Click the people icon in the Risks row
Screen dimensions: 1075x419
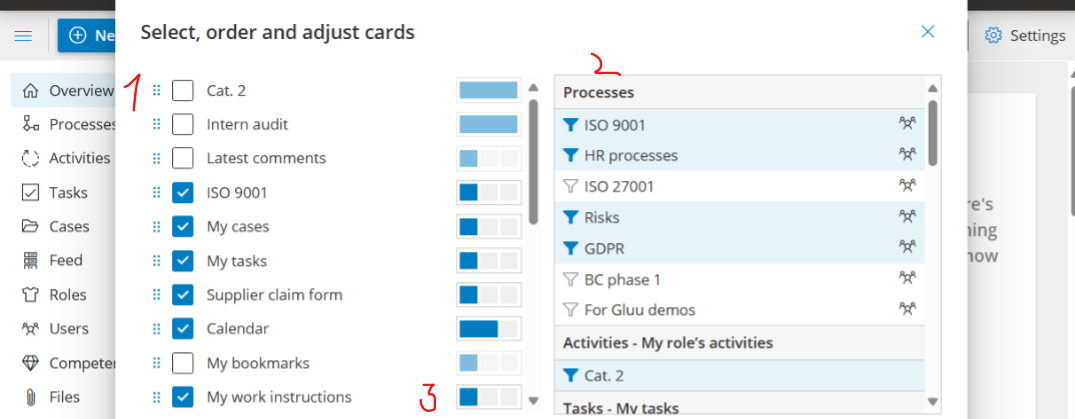(x=907, y=217)
